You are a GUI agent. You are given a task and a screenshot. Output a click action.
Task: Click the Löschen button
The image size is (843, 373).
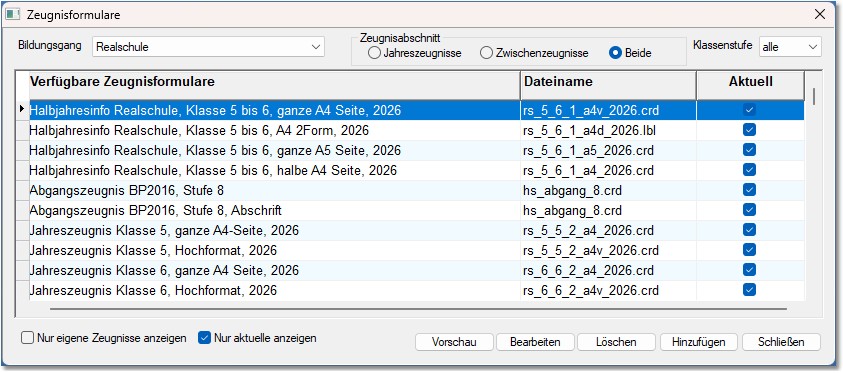coord(616,342)
